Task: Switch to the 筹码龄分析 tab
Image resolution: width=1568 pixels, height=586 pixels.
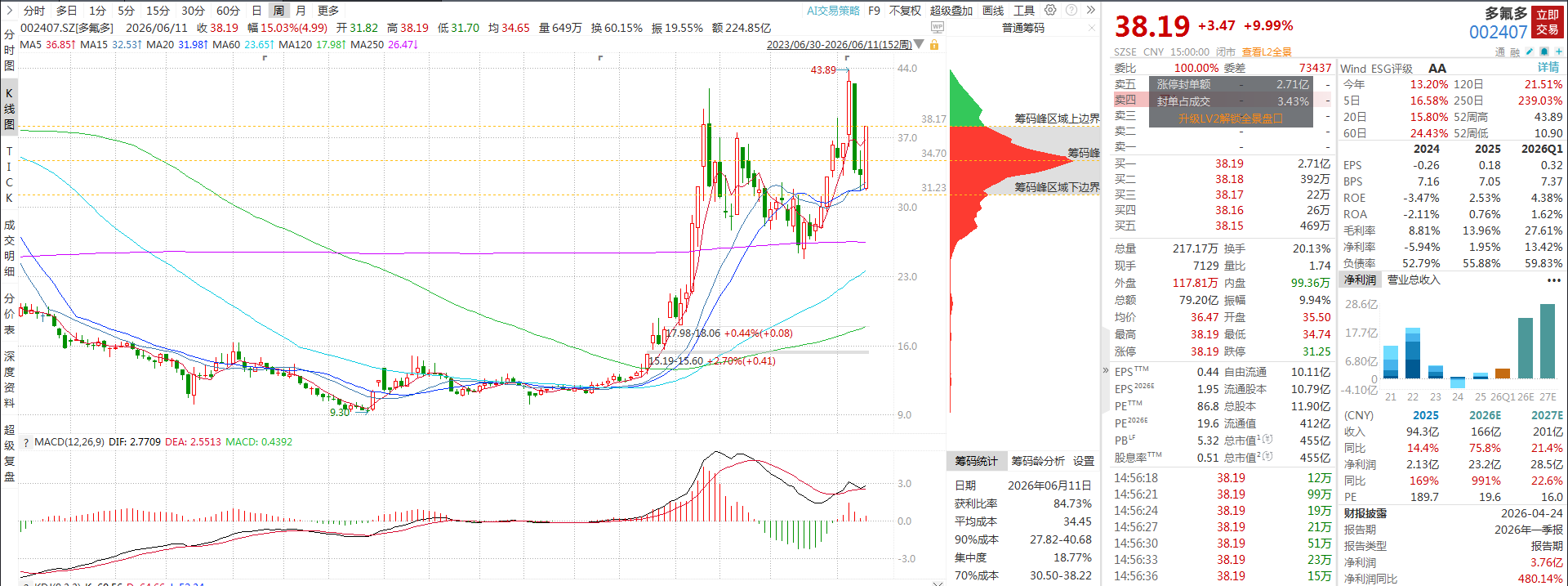Action: tap(1037, 461)
